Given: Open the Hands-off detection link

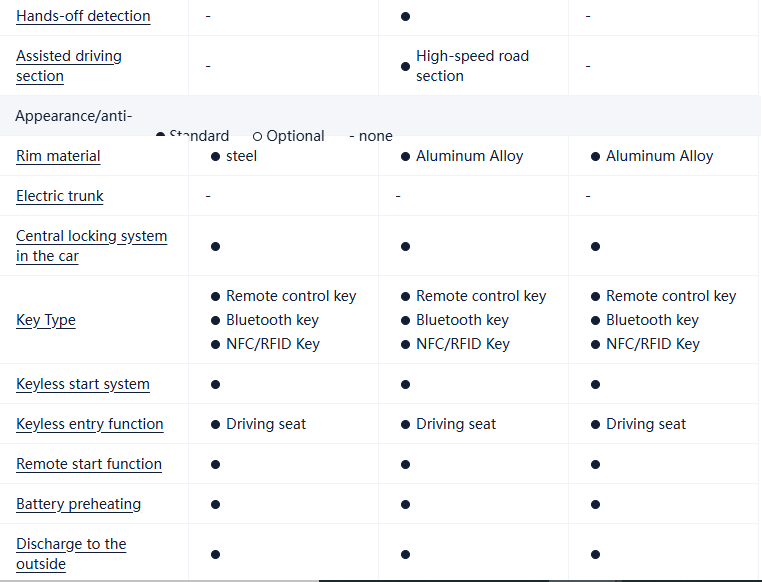Looking at the screenshot, I should tap(83, 16).
